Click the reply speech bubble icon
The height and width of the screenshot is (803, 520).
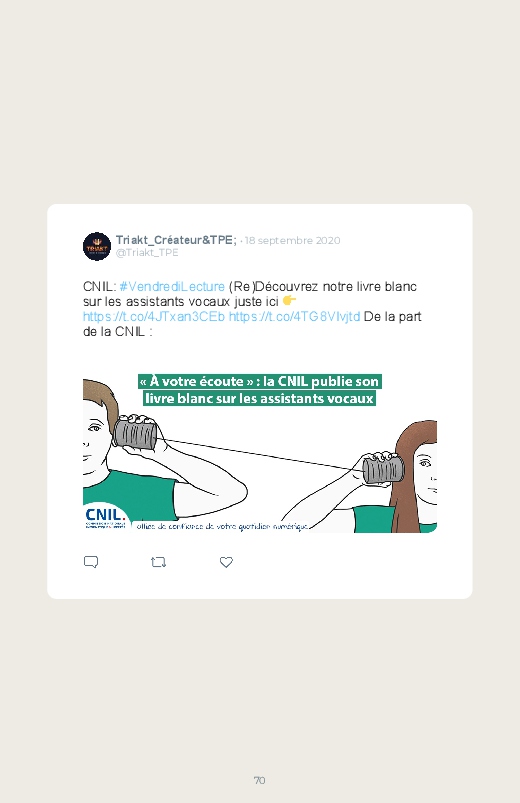click(91, 562)
